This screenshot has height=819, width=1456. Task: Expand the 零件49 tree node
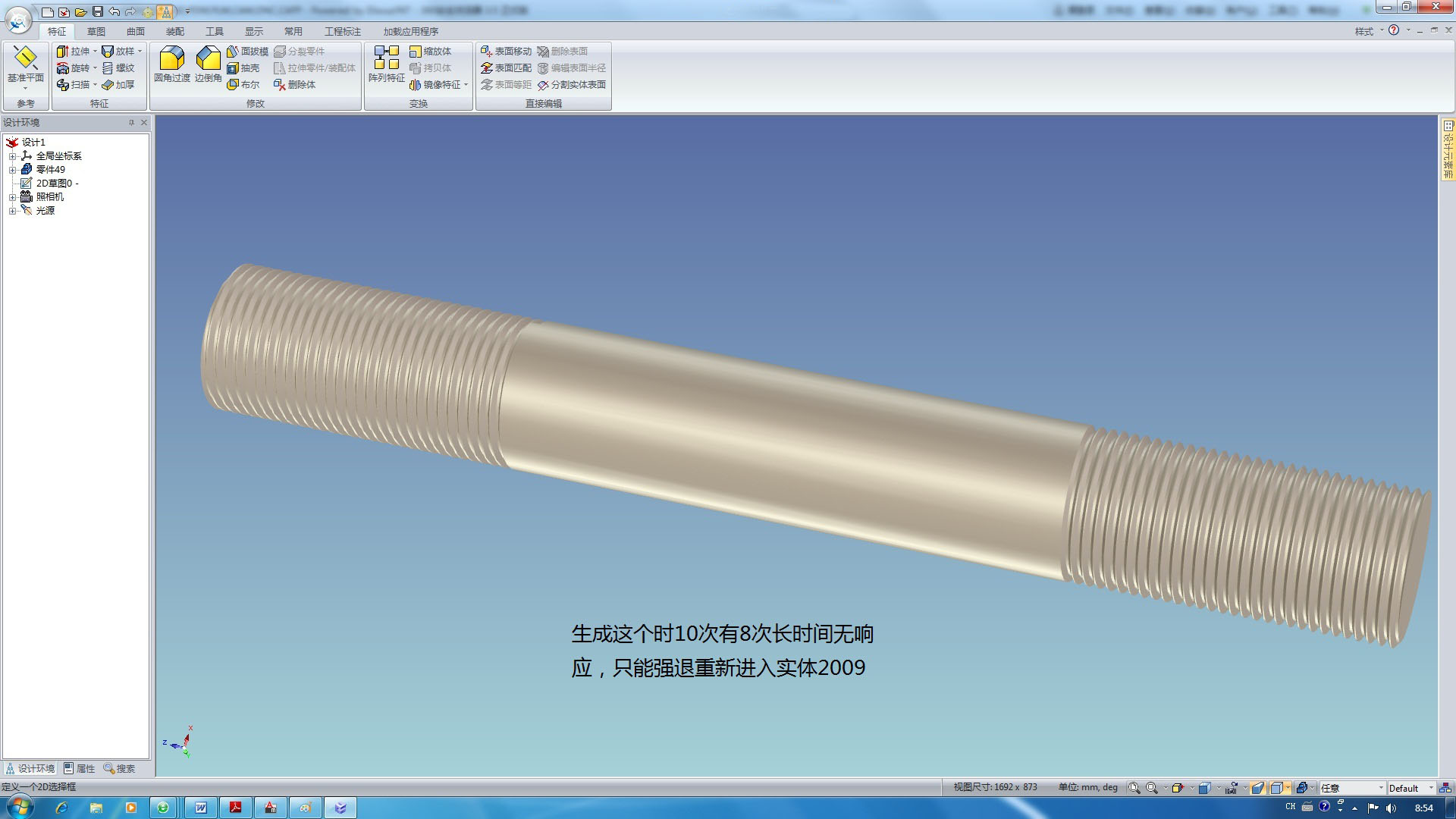(12, 170)
